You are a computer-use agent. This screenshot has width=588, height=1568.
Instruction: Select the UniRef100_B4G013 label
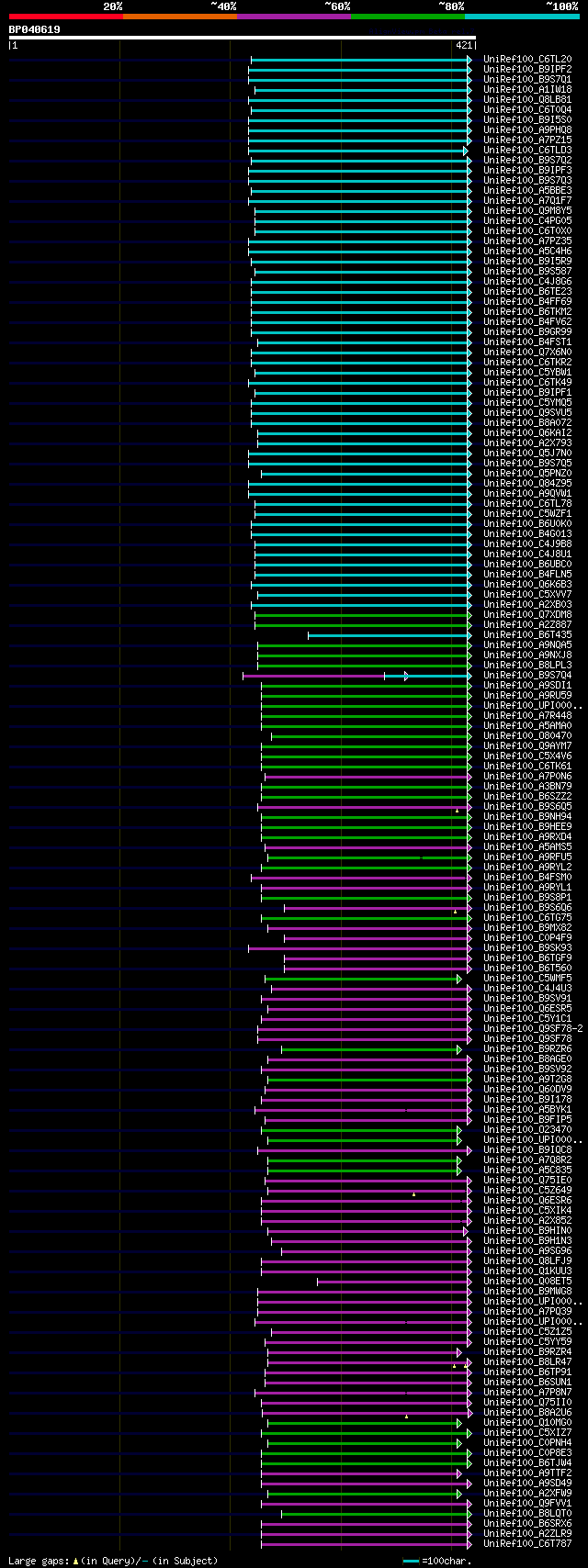pos(527,534)
